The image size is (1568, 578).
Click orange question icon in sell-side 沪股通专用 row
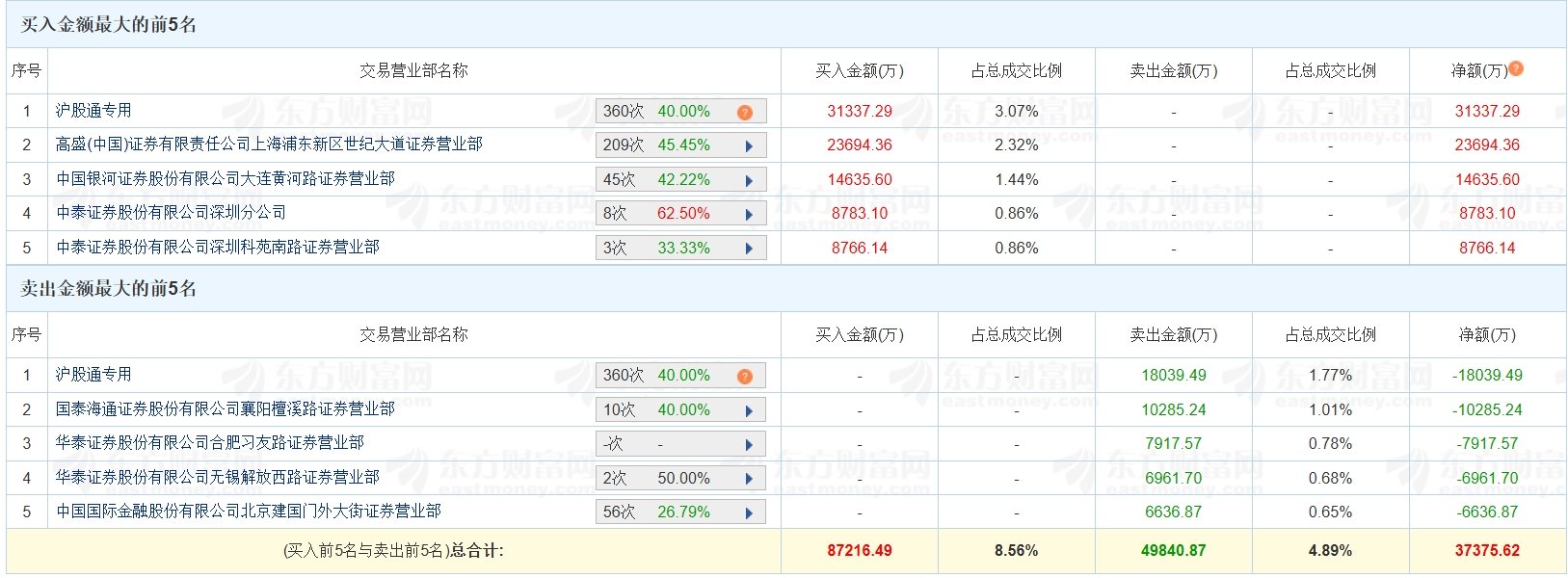click(x=744, y=377)
